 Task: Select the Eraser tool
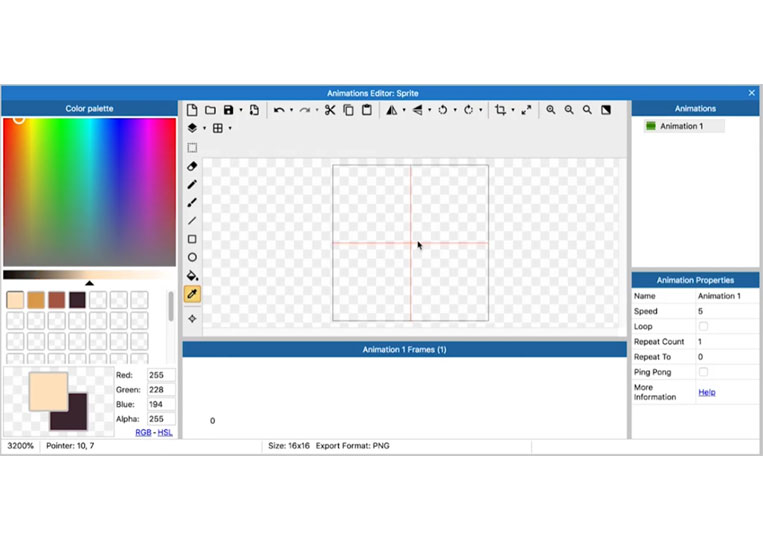coord(192,166)
